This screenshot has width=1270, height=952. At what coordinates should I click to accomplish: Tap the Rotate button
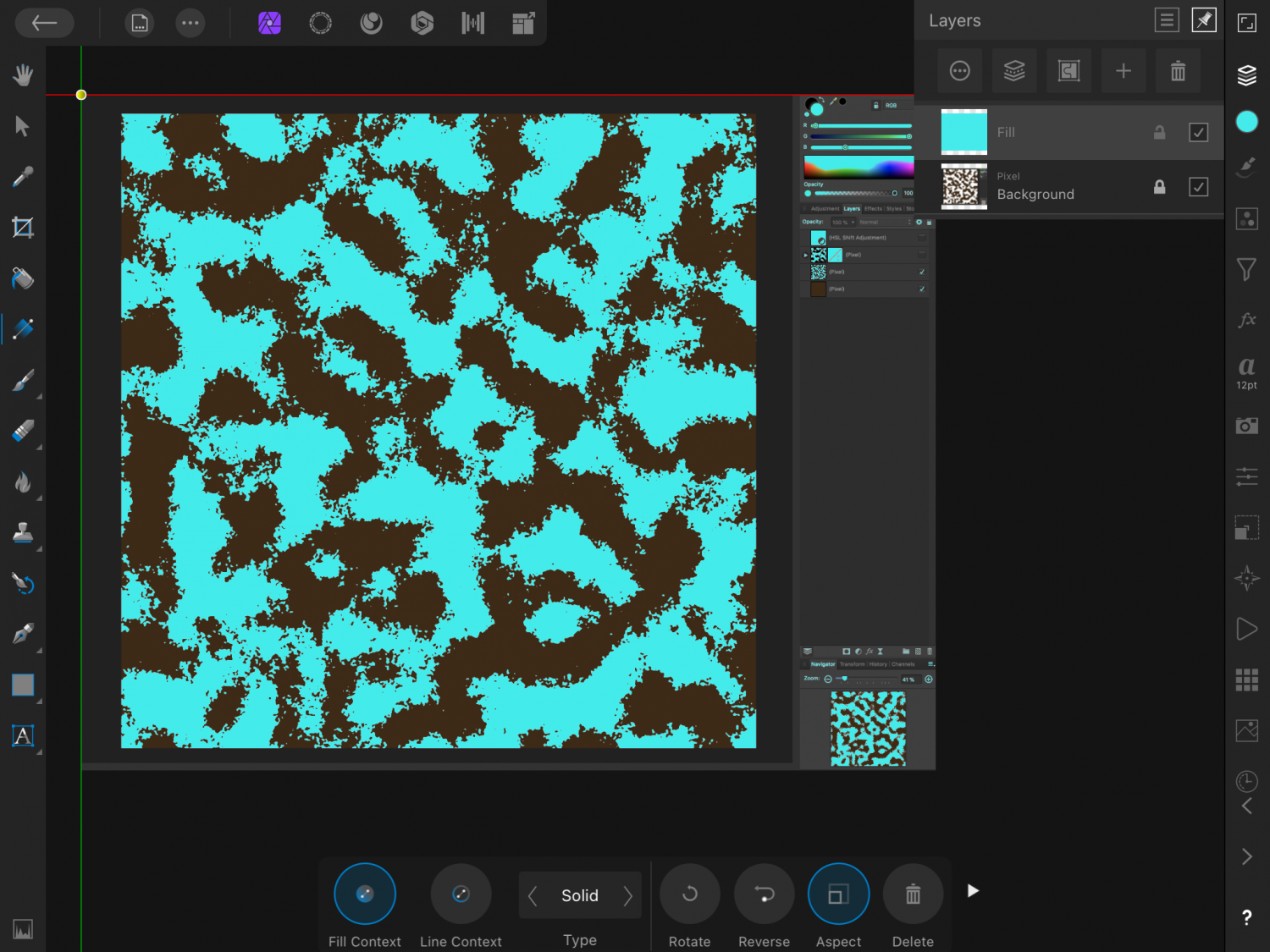coord(689,894)
